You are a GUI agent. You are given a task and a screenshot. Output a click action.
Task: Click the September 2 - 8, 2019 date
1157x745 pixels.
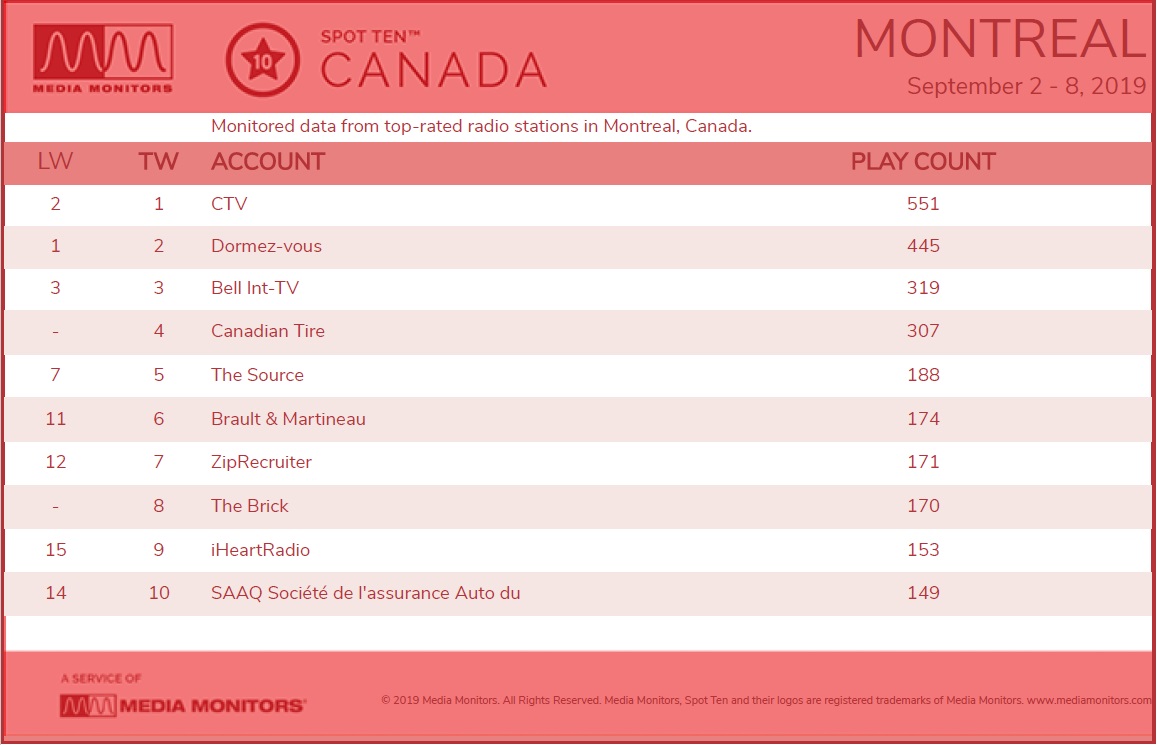point(1026,86)
